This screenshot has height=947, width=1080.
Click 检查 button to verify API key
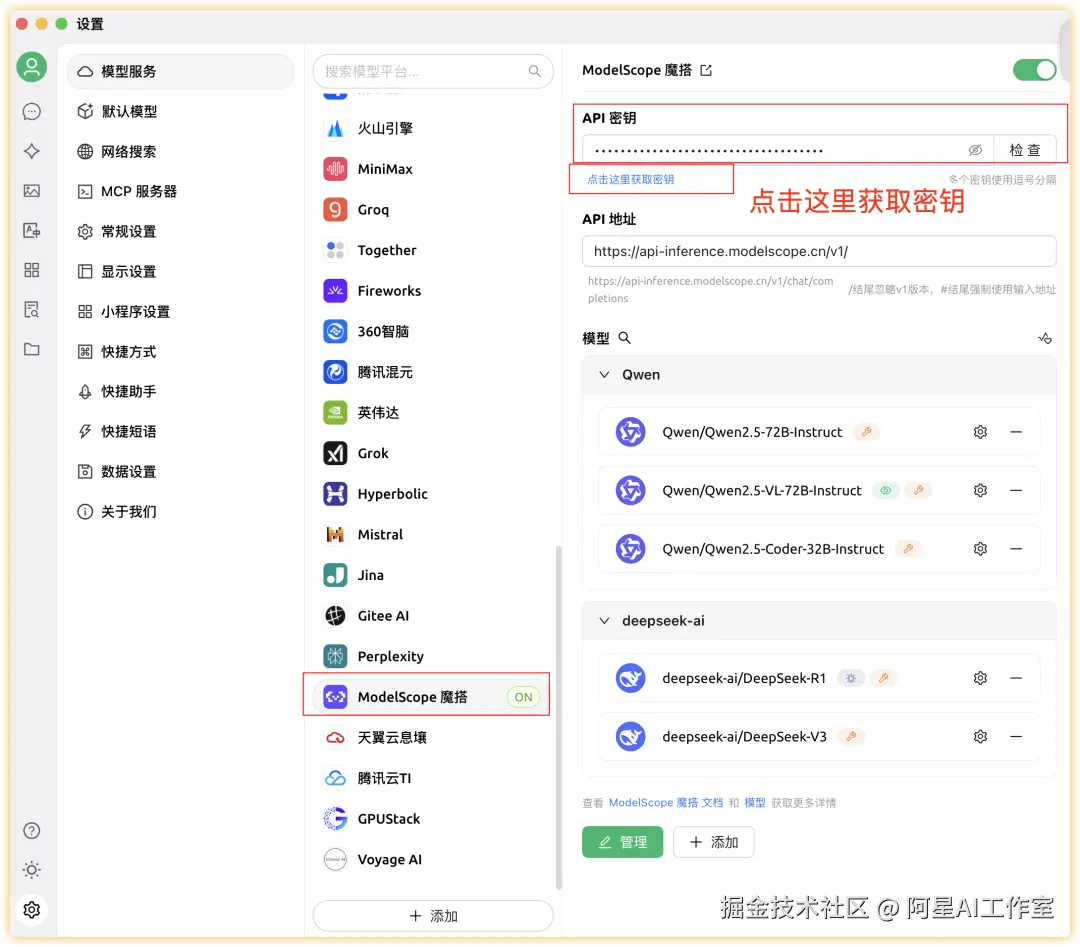[x=1025, y=150]
